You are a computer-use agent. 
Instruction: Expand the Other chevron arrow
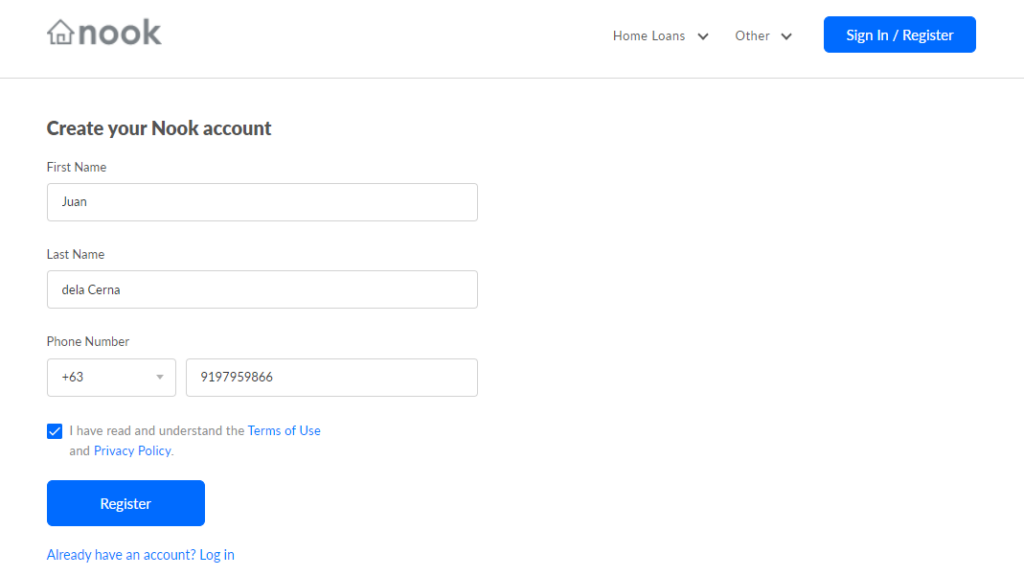[x=786, y=37]
